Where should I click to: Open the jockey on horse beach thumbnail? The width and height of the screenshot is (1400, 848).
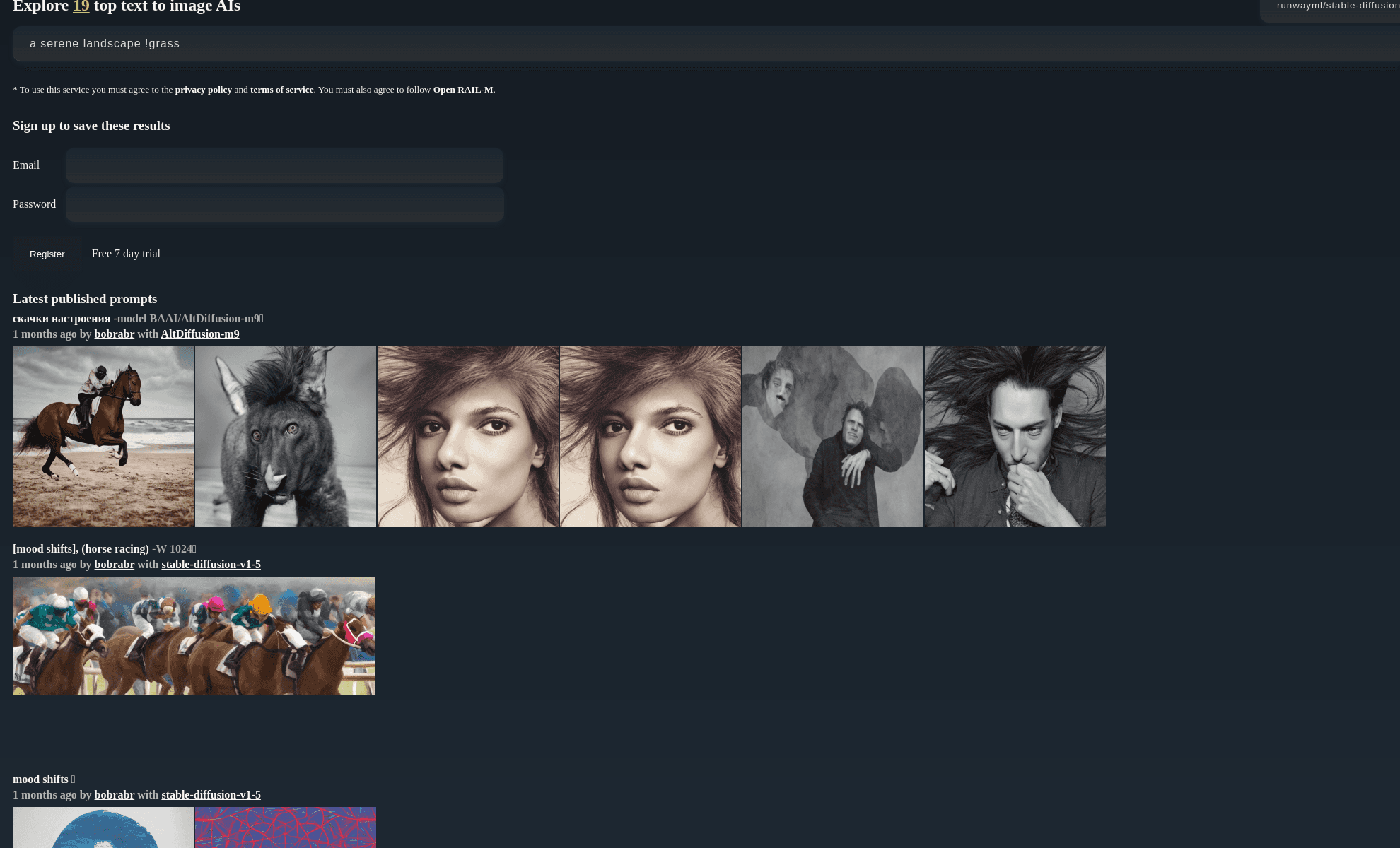pyautogui.click(x=103, y=437)
